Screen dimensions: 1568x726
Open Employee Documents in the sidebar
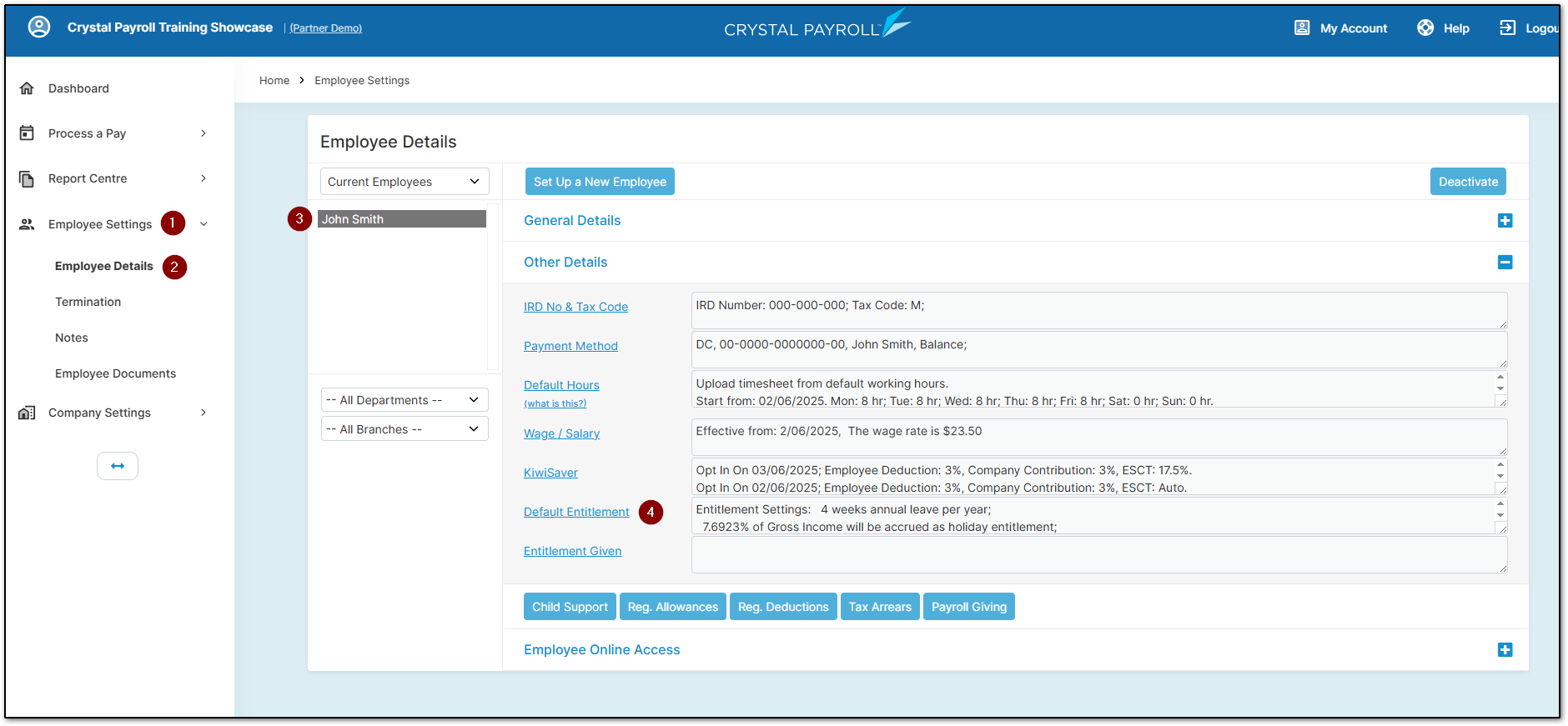[116, 373]
